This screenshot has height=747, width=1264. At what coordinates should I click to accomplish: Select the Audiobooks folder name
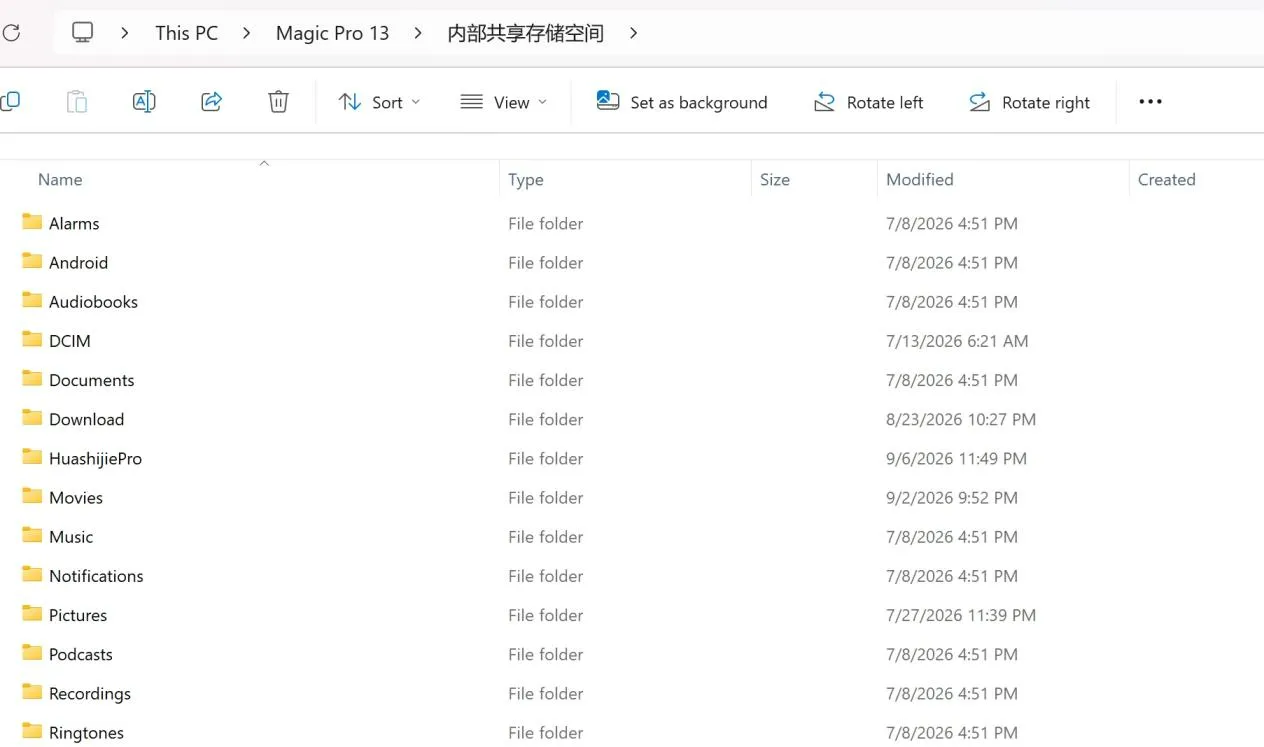point(93,302)
